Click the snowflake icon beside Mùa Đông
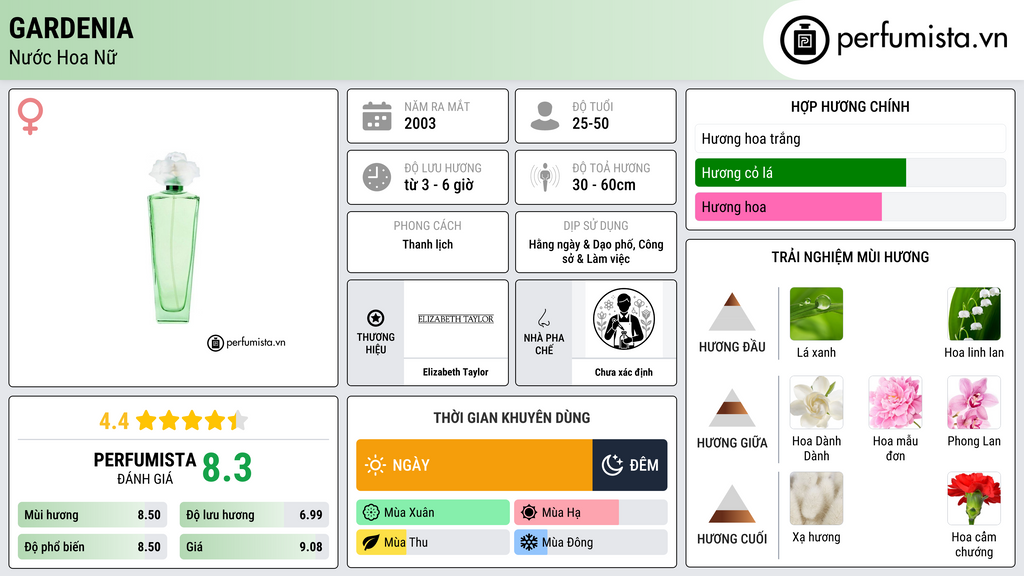Screen dimensions: 1024x576 (x=529, y=542)
